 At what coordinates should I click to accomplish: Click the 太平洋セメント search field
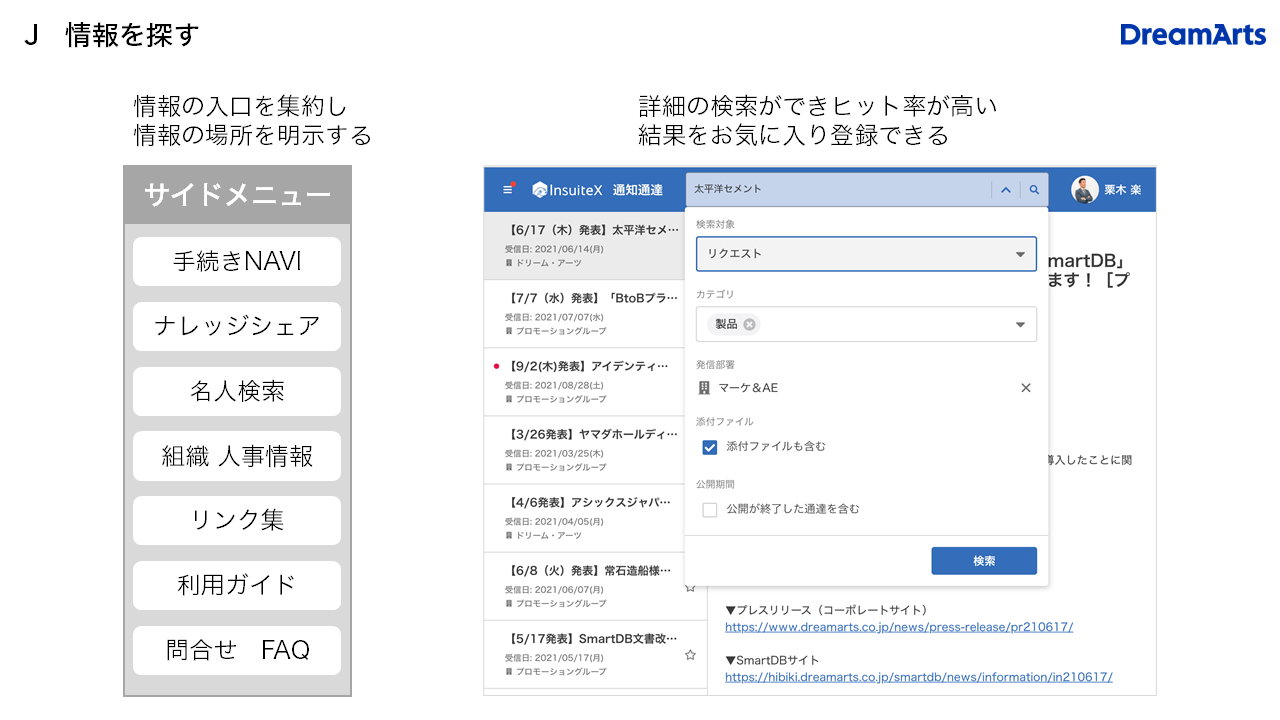click(838, 190)
